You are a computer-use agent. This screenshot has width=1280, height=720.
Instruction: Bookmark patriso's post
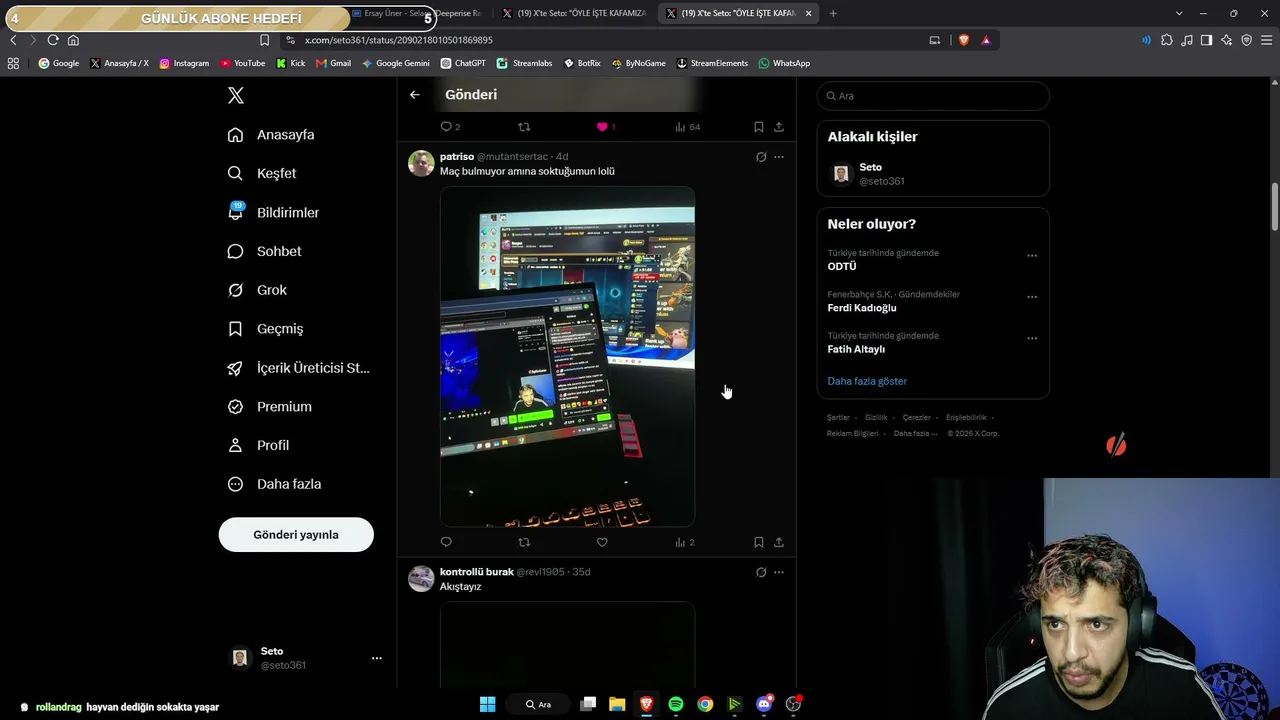click(x=759, y=542)
